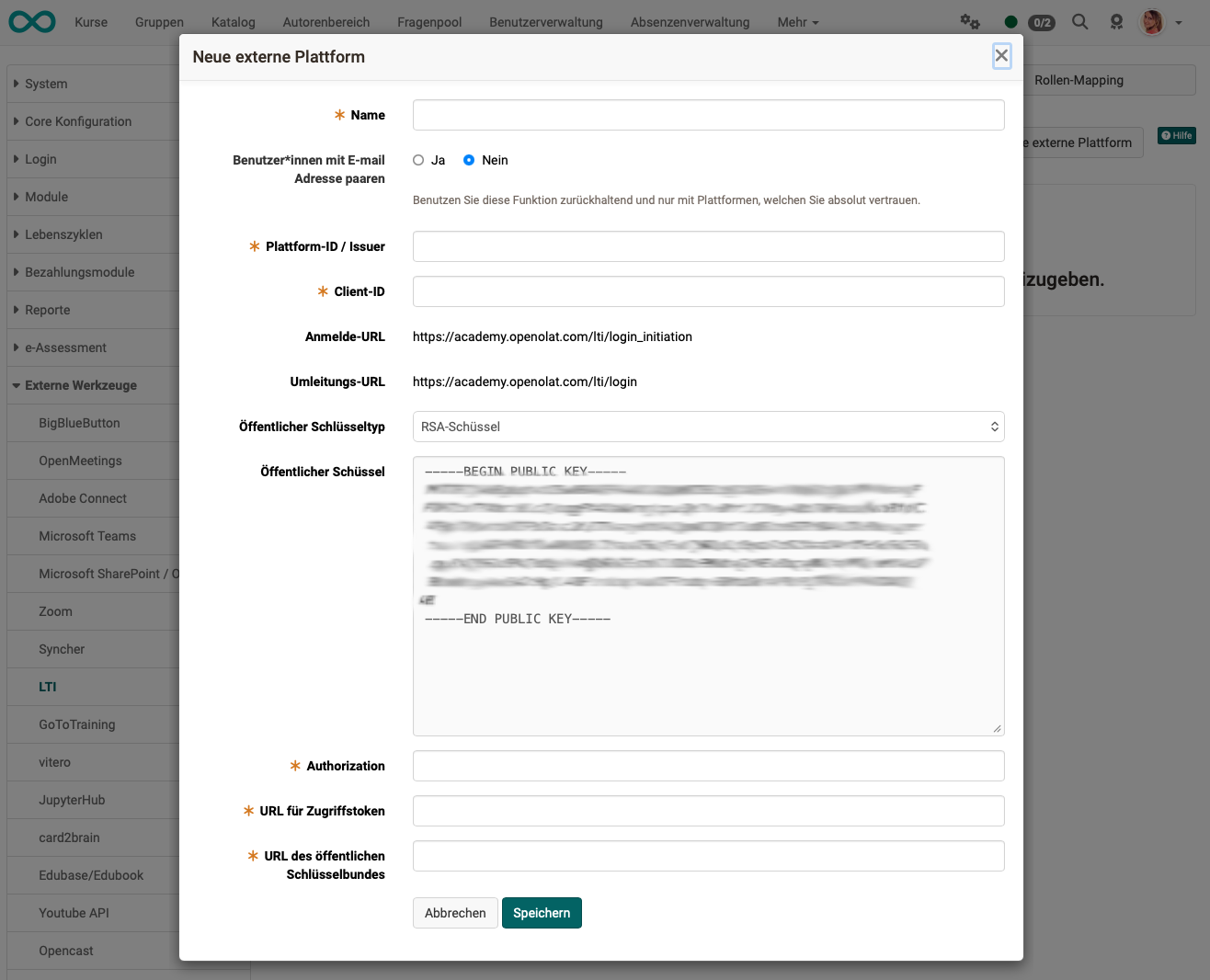This screenshot has width=1210, height=980.
Task: Open the achievements medal icon
Action: coord(1116,21)
